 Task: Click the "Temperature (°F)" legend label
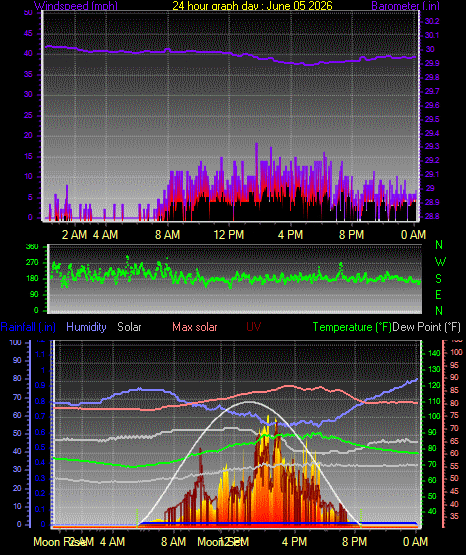[352, 327]
